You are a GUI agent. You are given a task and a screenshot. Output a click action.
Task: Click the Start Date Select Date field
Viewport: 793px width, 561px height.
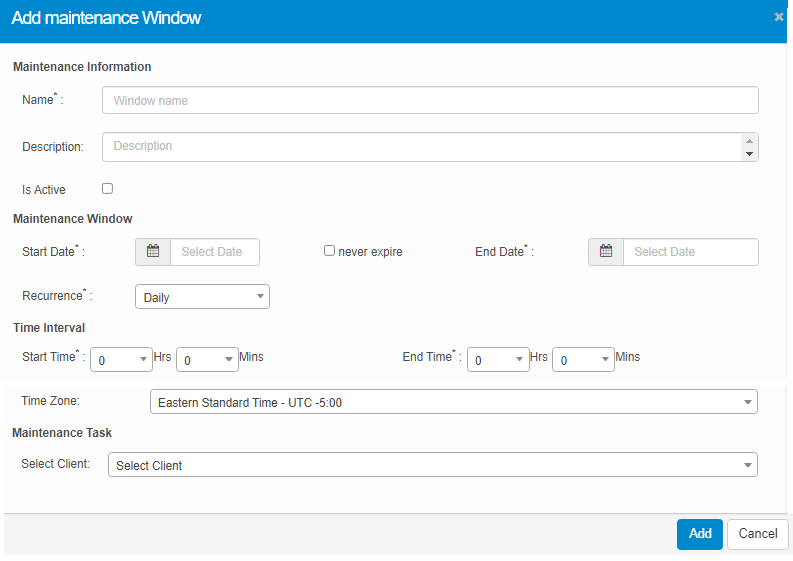(214, 252)
